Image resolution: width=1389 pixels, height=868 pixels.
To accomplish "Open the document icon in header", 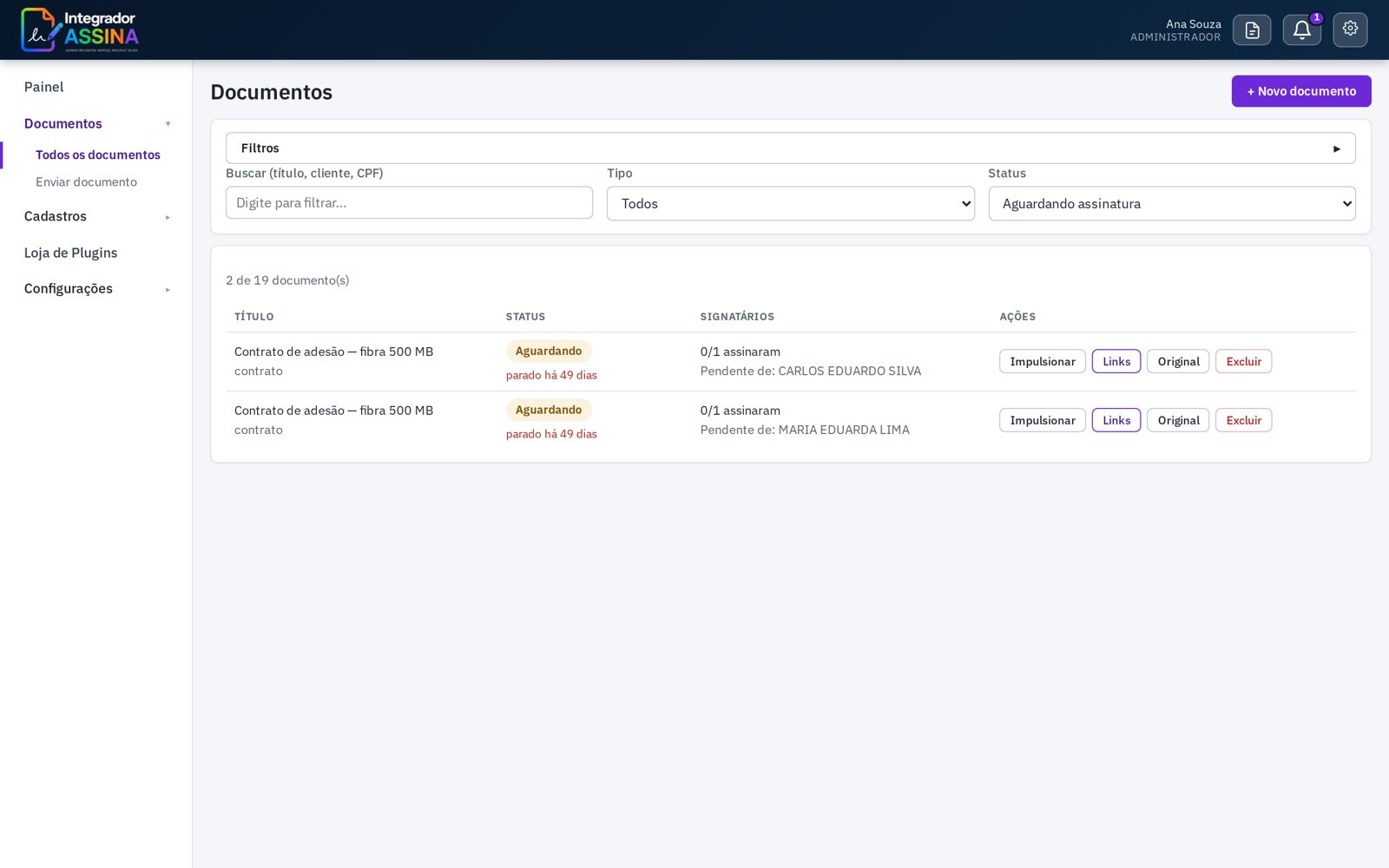I will pyautogui.click(x=1252, y=30).
